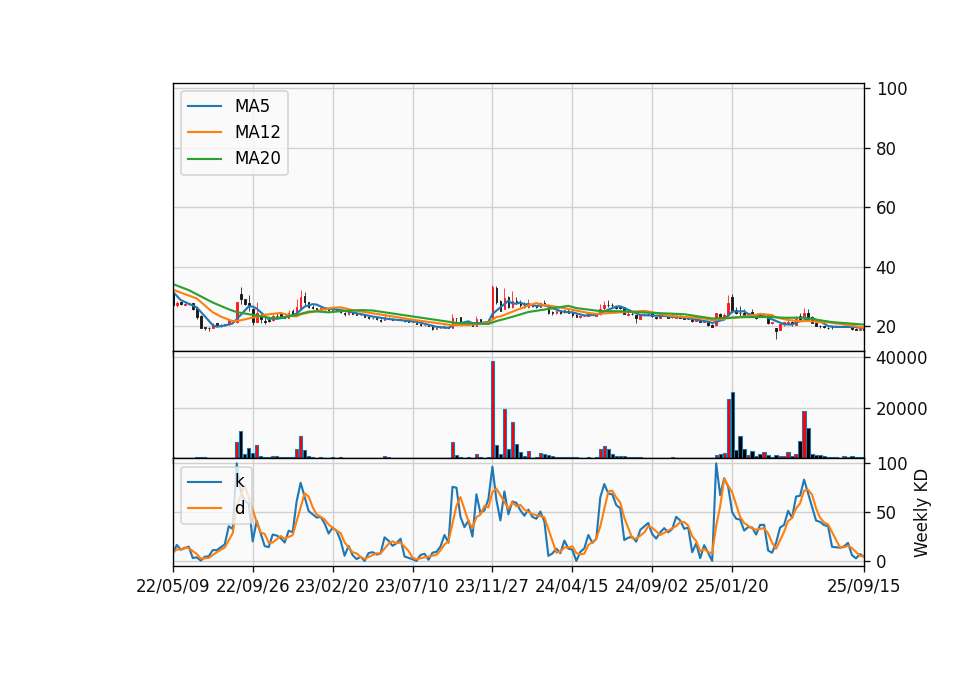Click the 50 tick on KD axis

(886, 512)
